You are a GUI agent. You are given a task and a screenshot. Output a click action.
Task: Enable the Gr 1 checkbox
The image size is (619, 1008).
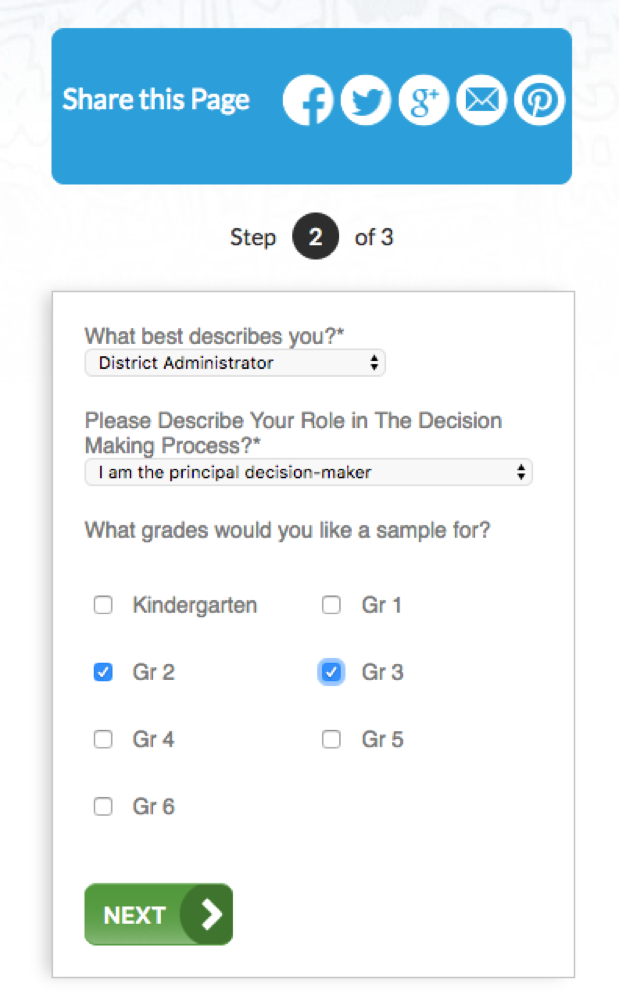click(331, 605)
